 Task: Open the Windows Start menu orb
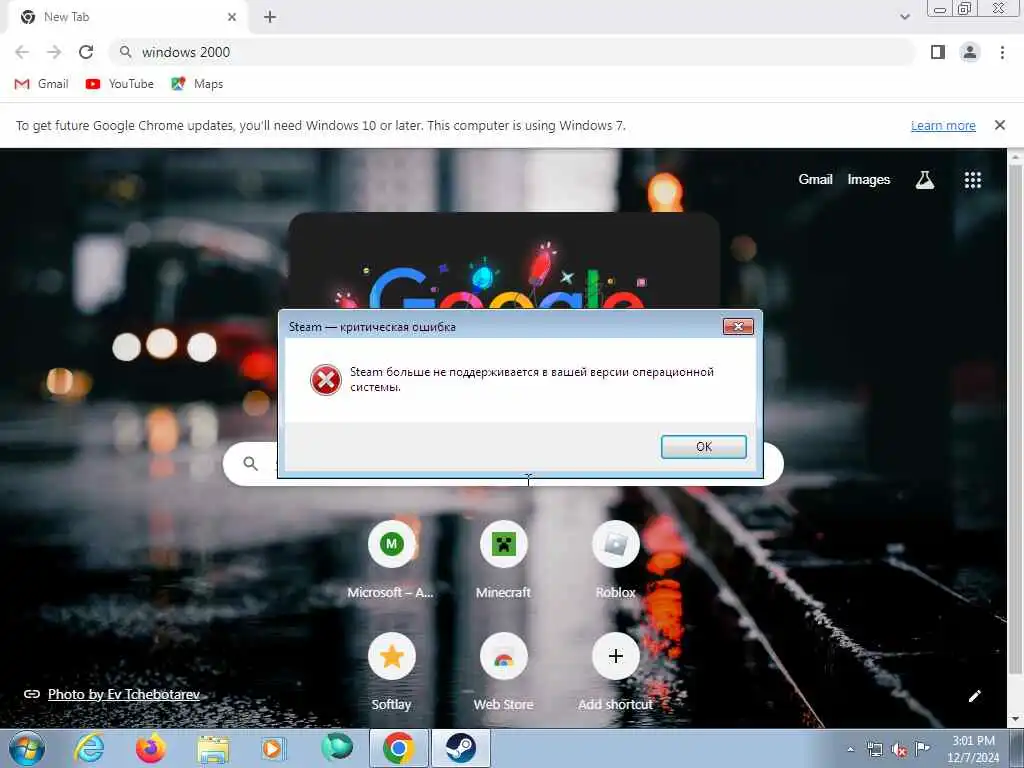[27, 748]
